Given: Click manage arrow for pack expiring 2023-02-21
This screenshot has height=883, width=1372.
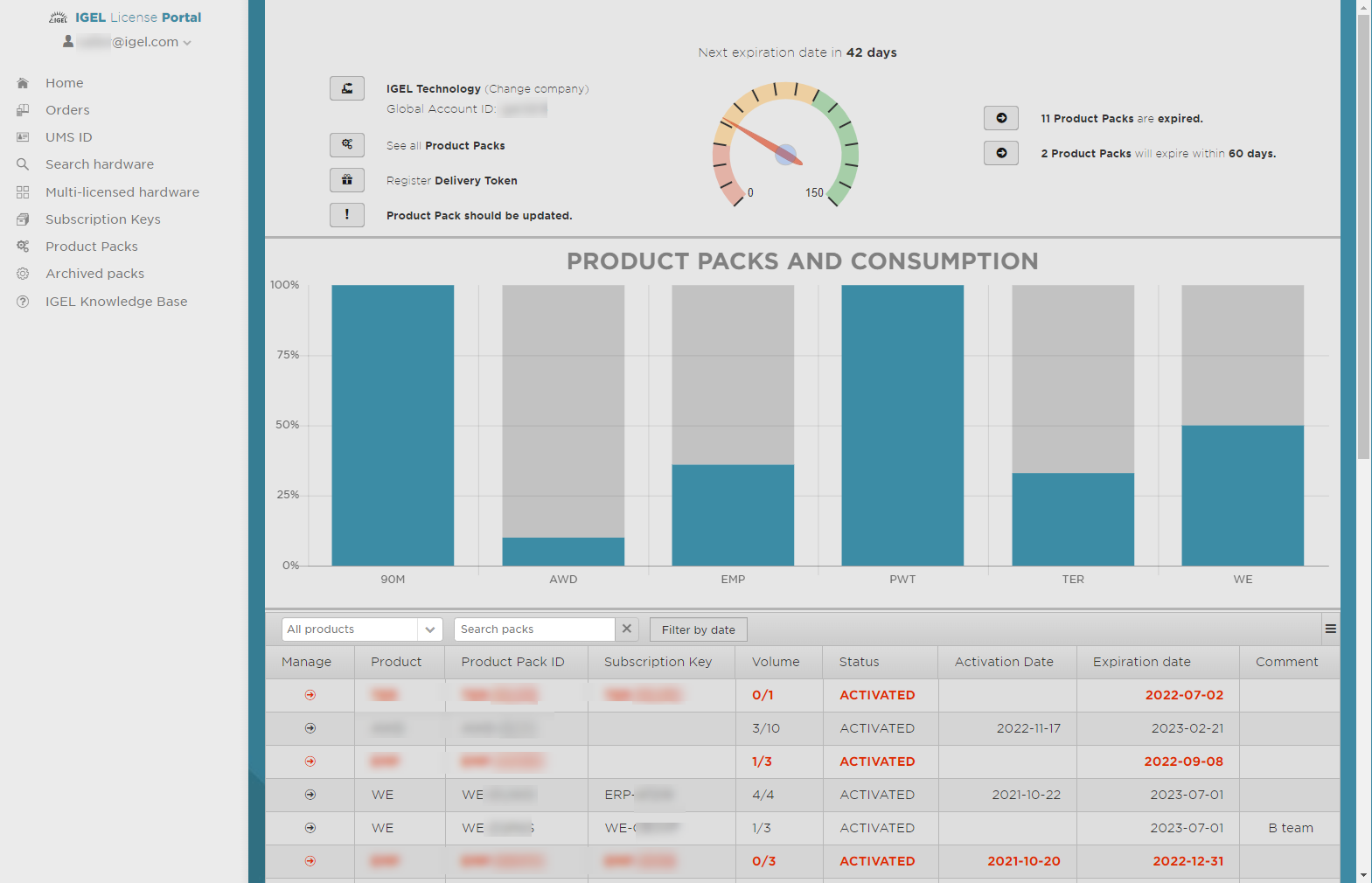Looking at the screenshot, I should tap(310, 728).
